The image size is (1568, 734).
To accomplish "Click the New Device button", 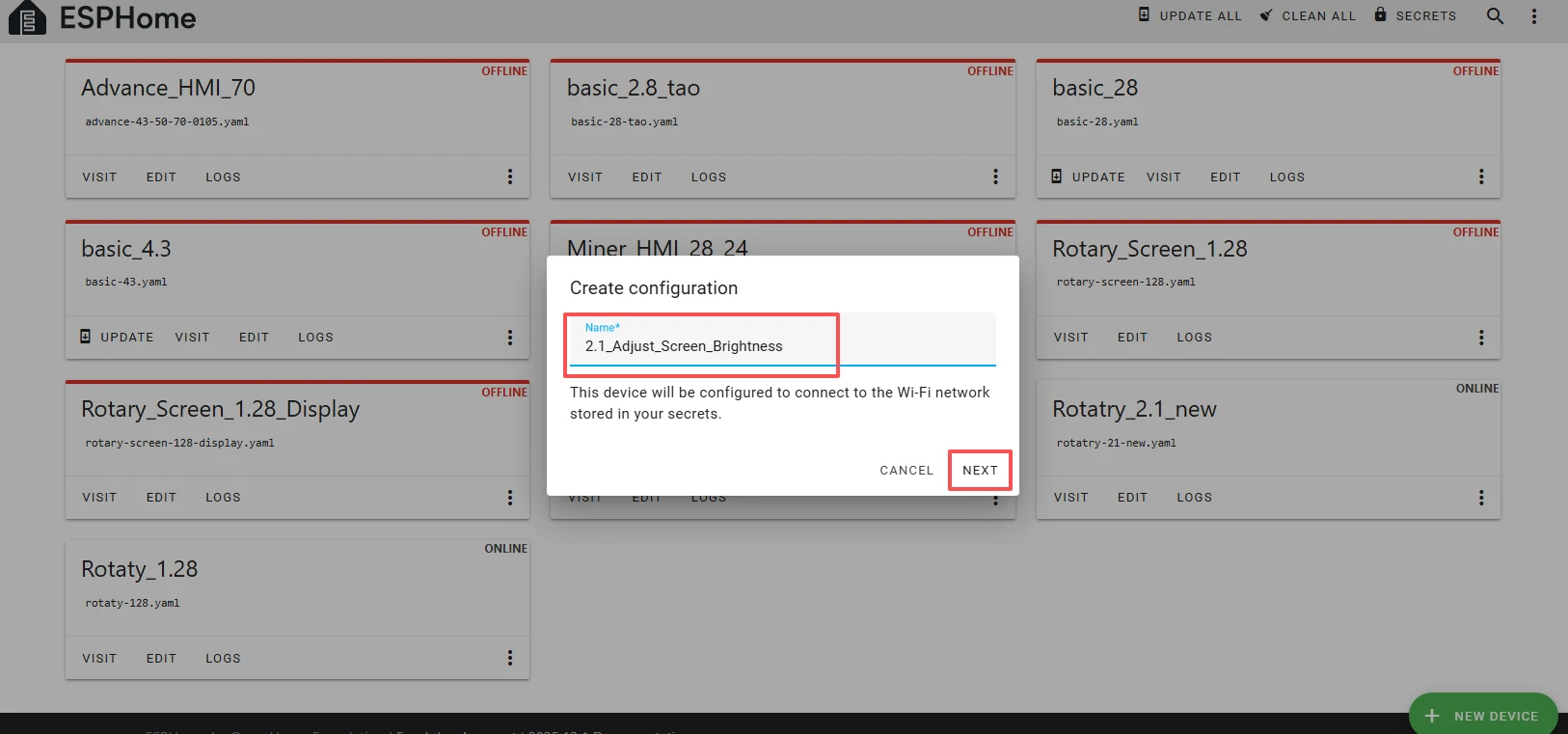I will [1483, 715].
